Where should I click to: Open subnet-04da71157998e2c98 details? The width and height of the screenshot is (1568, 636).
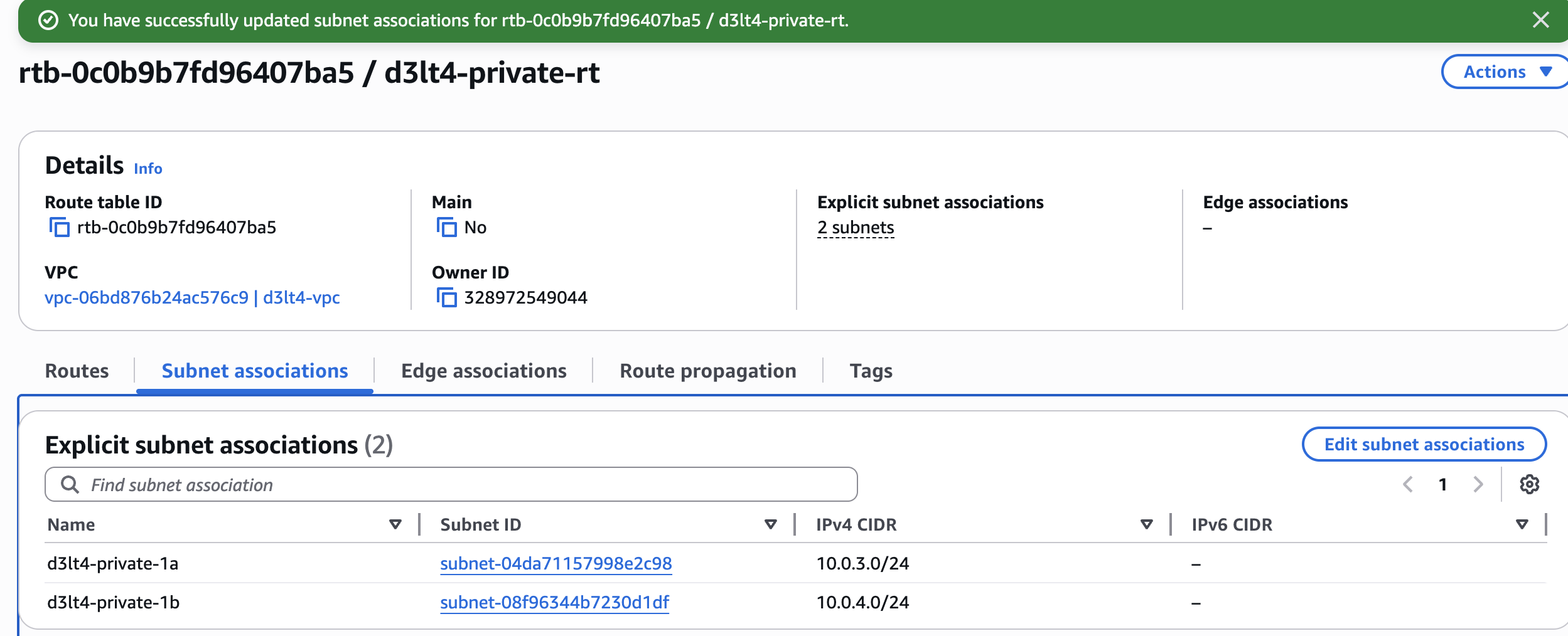[x=556, y=563]
